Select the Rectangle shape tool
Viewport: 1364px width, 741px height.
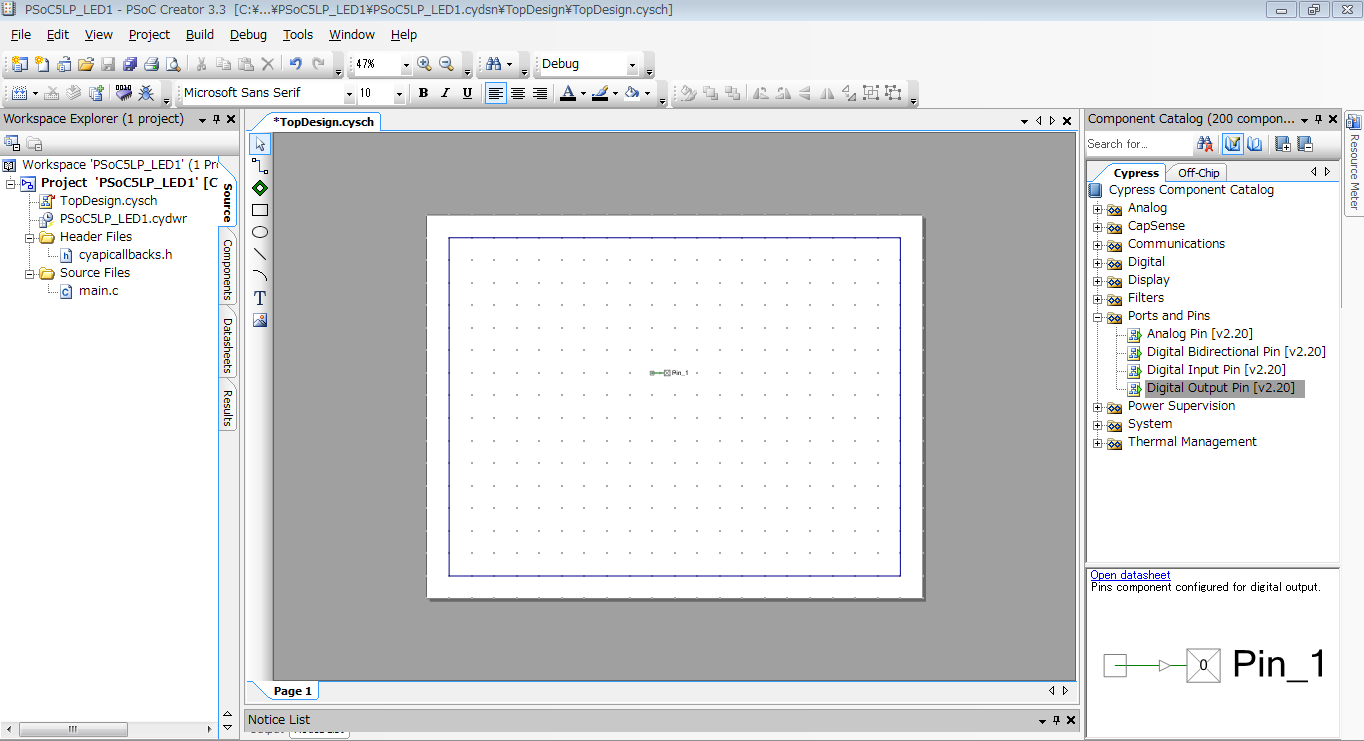point(260,210)
